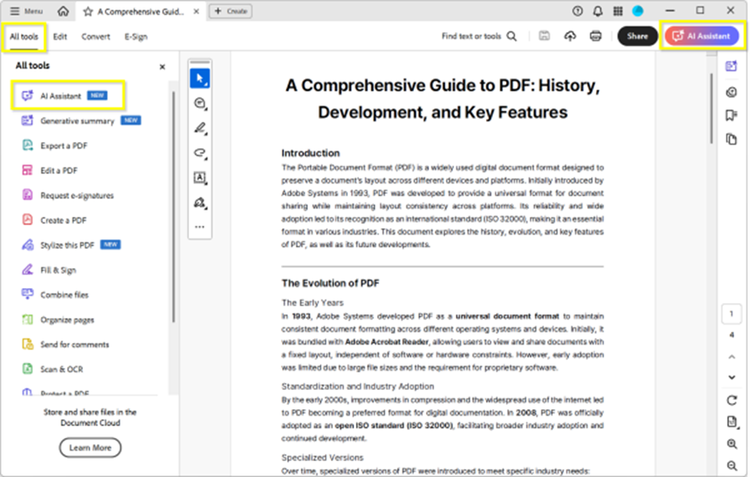Choose the add comment tool
This screenshot has width=750, height=477.
tap(200, 103)
